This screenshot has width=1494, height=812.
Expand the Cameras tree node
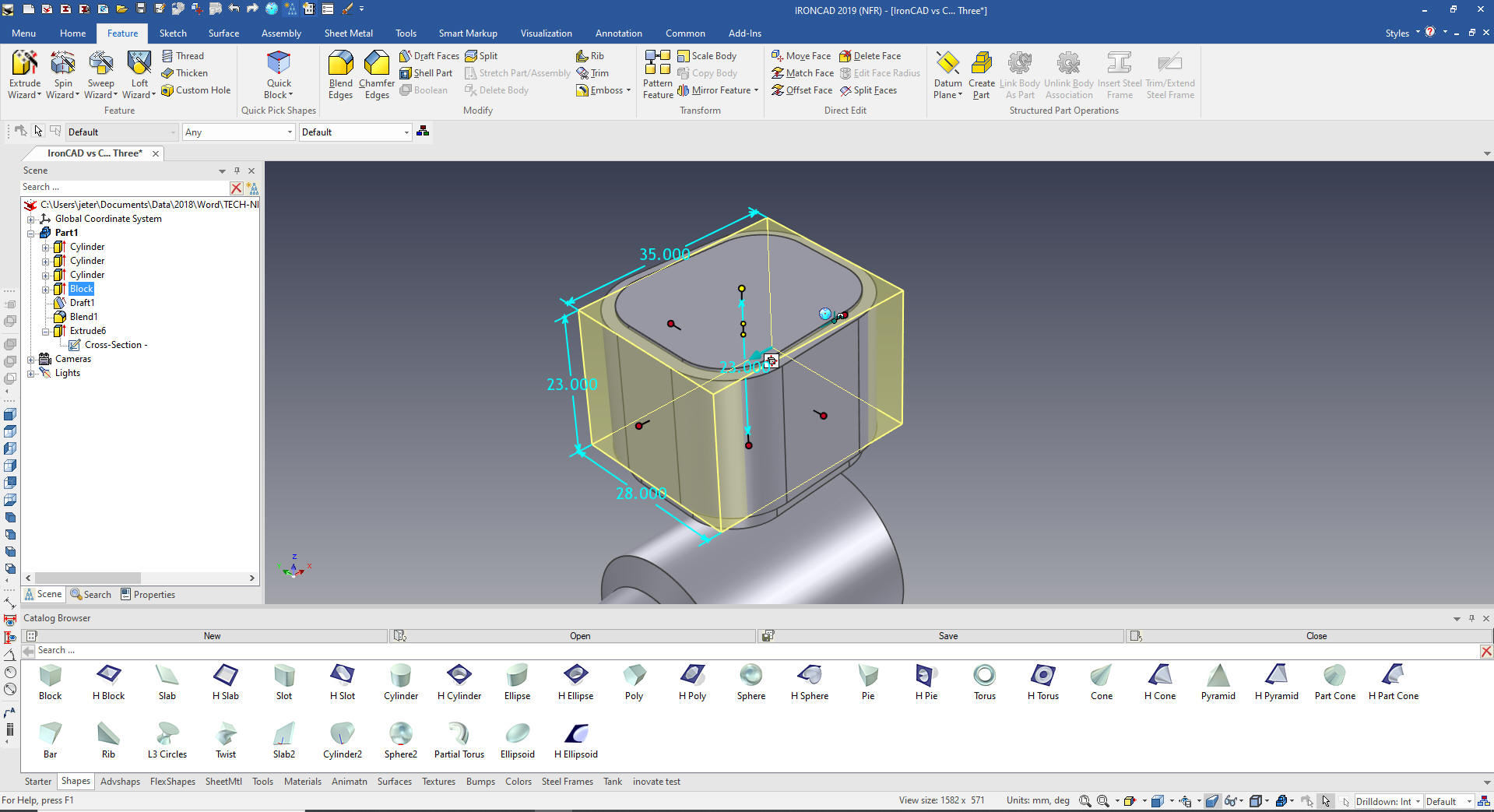click(x=31, y=359)
